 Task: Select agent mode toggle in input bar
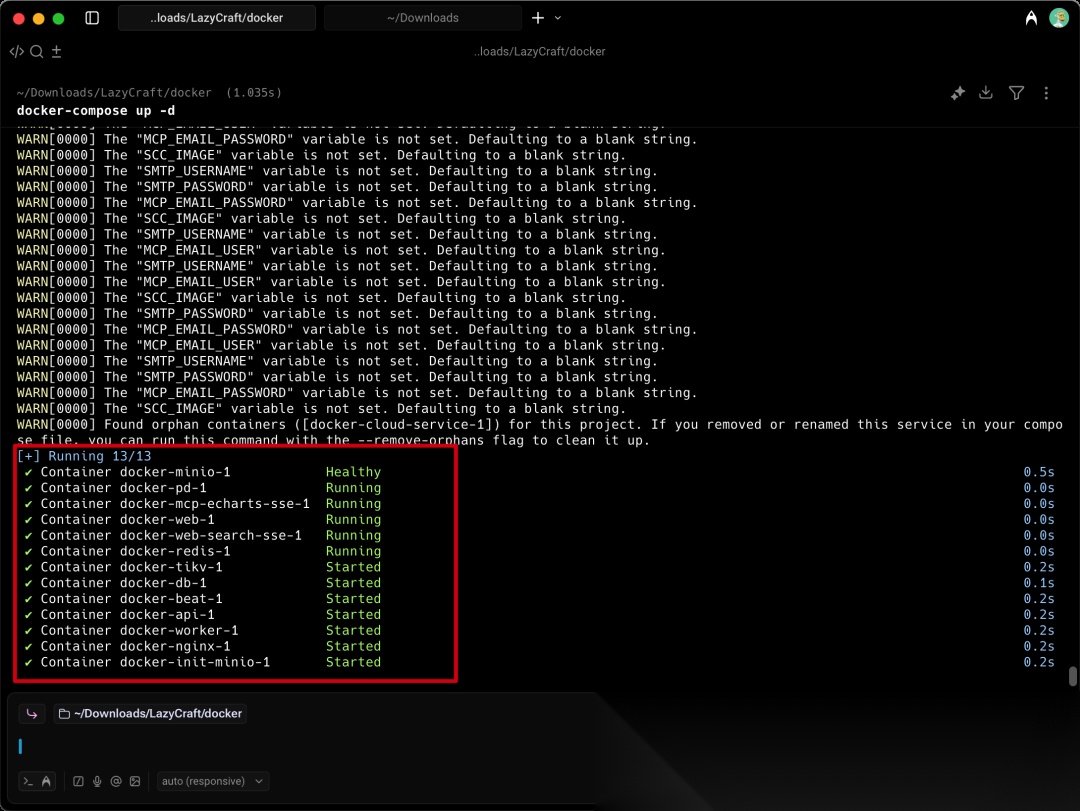pyautogui.click(x=46, y=781)
